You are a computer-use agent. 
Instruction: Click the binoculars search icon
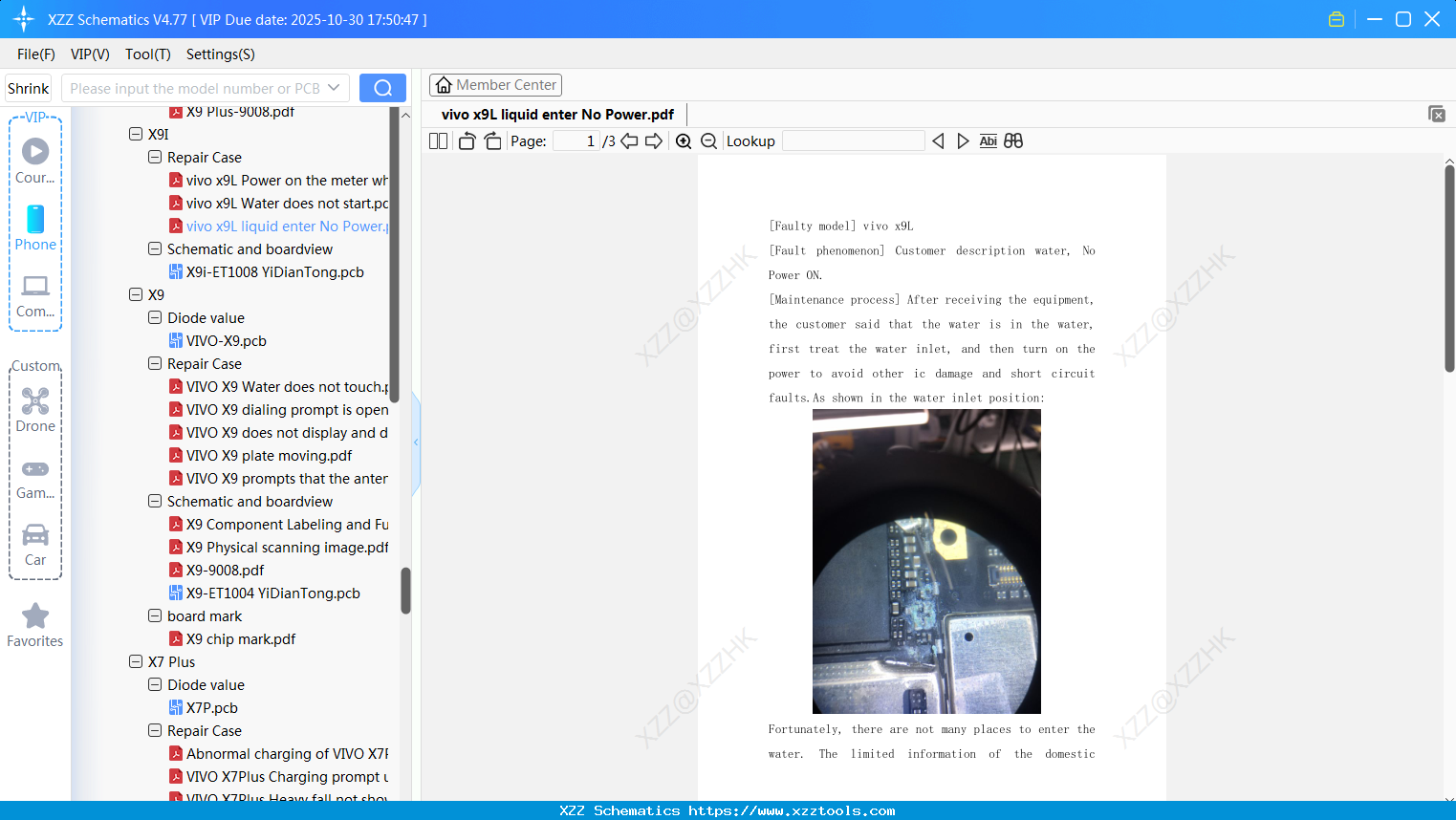coord(1013,141)
